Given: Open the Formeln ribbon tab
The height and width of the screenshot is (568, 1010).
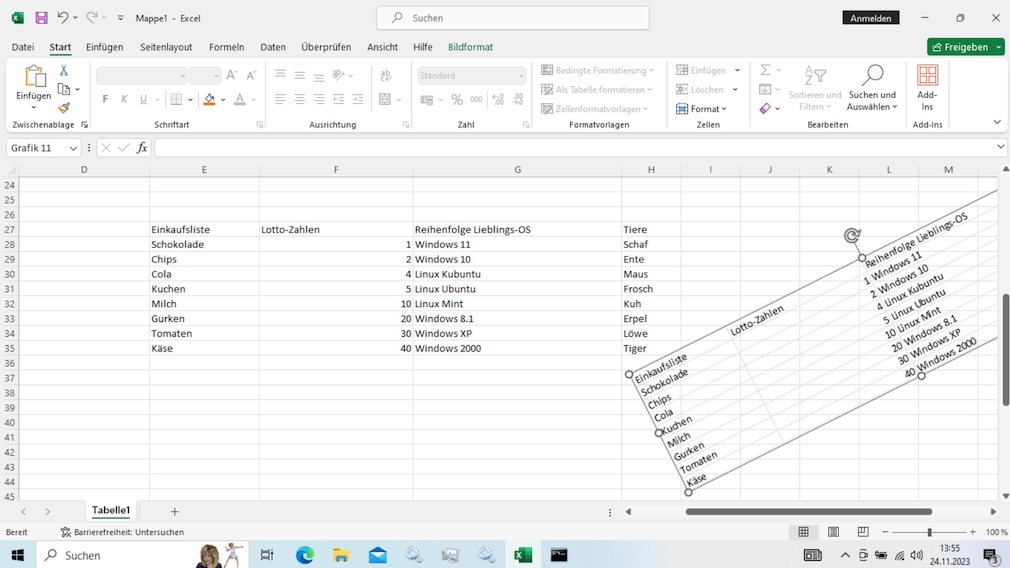Looking at the screenshot, I should pos(226,47).
